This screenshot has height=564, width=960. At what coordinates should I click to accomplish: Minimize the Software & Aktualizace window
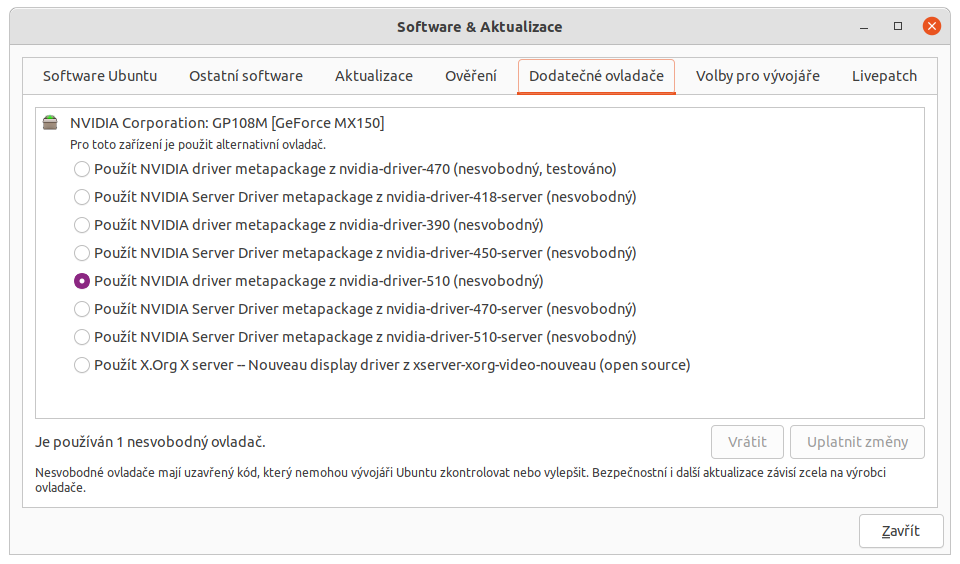tap(866, 26)
